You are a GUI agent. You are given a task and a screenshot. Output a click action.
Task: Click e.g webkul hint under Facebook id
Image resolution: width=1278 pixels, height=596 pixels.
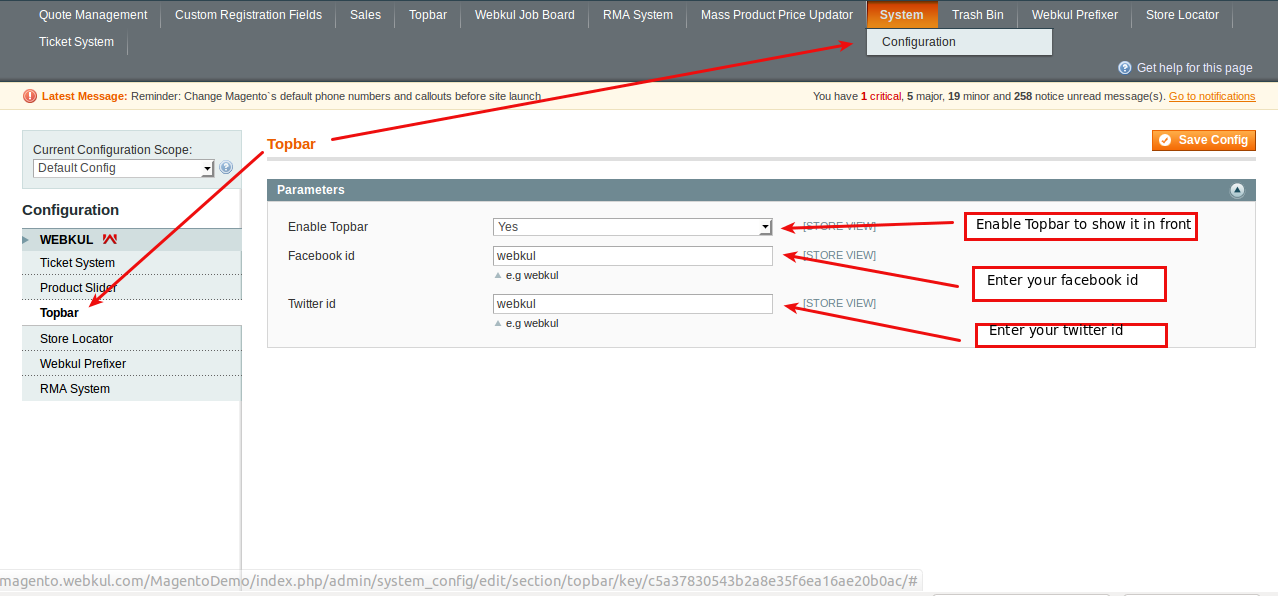click(x=532, y=275)
